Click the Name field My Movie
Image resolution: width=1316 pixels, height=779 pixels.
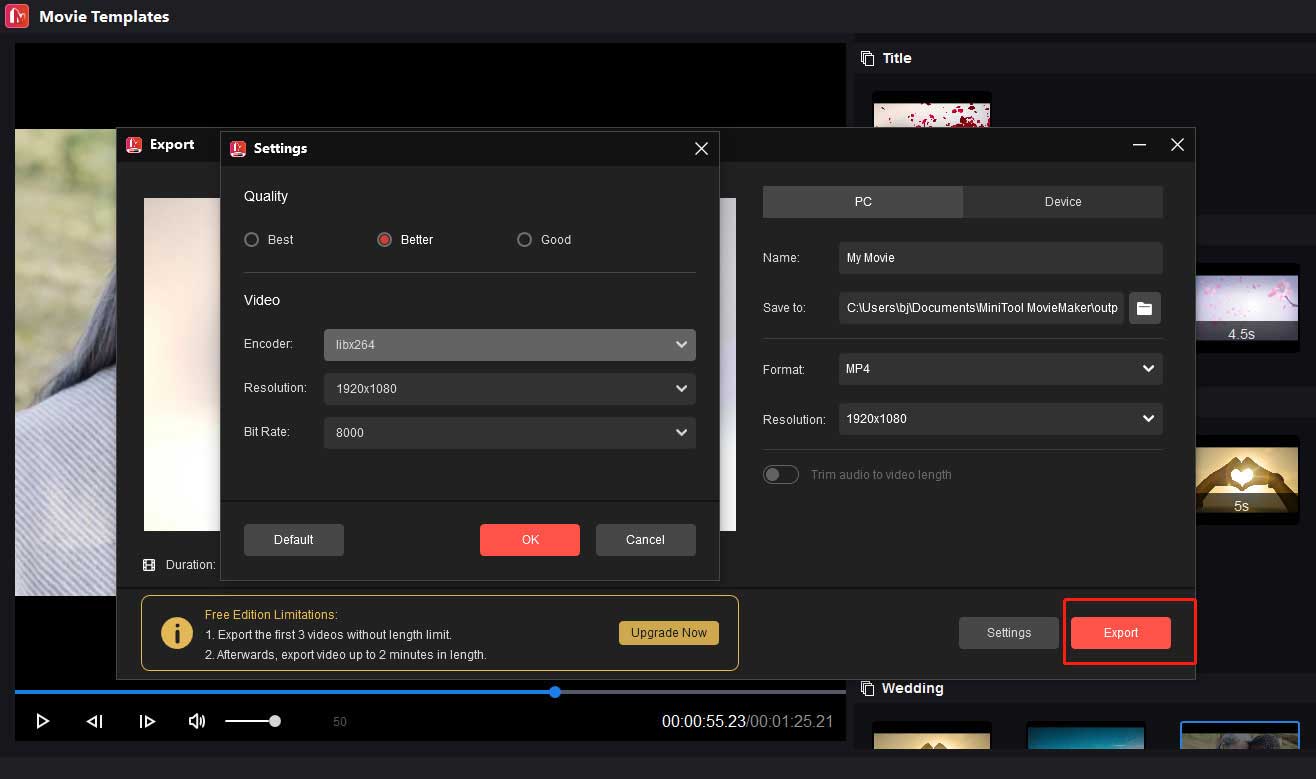coord(1001,258)
